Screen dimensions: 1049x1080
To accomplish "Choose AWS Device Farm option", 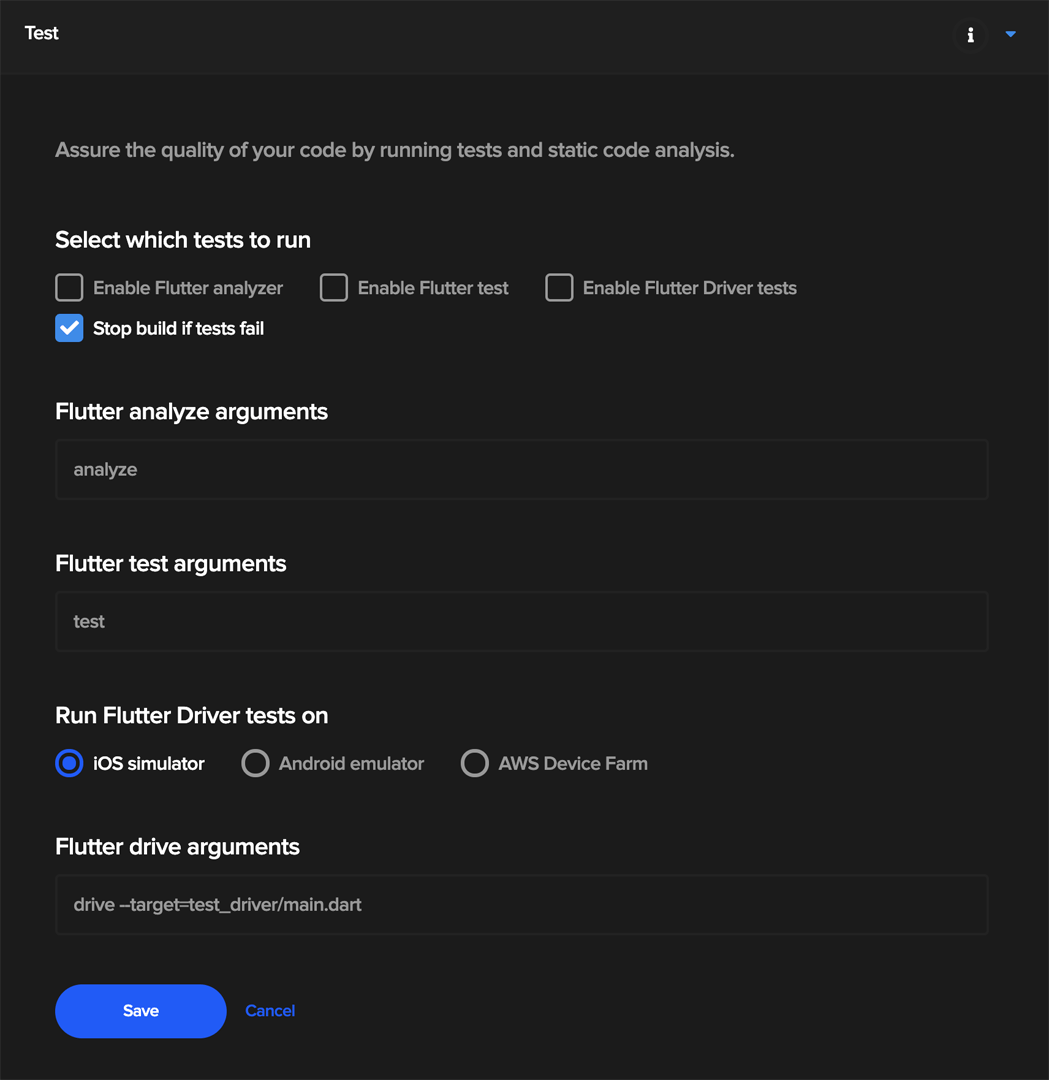I will [475, 763].
